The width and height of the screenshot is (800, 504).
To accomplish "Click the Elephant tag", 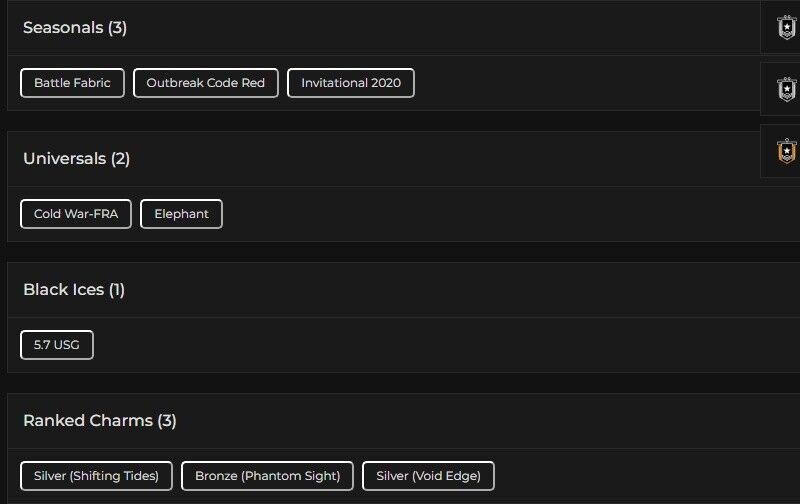I will point(181,214).
